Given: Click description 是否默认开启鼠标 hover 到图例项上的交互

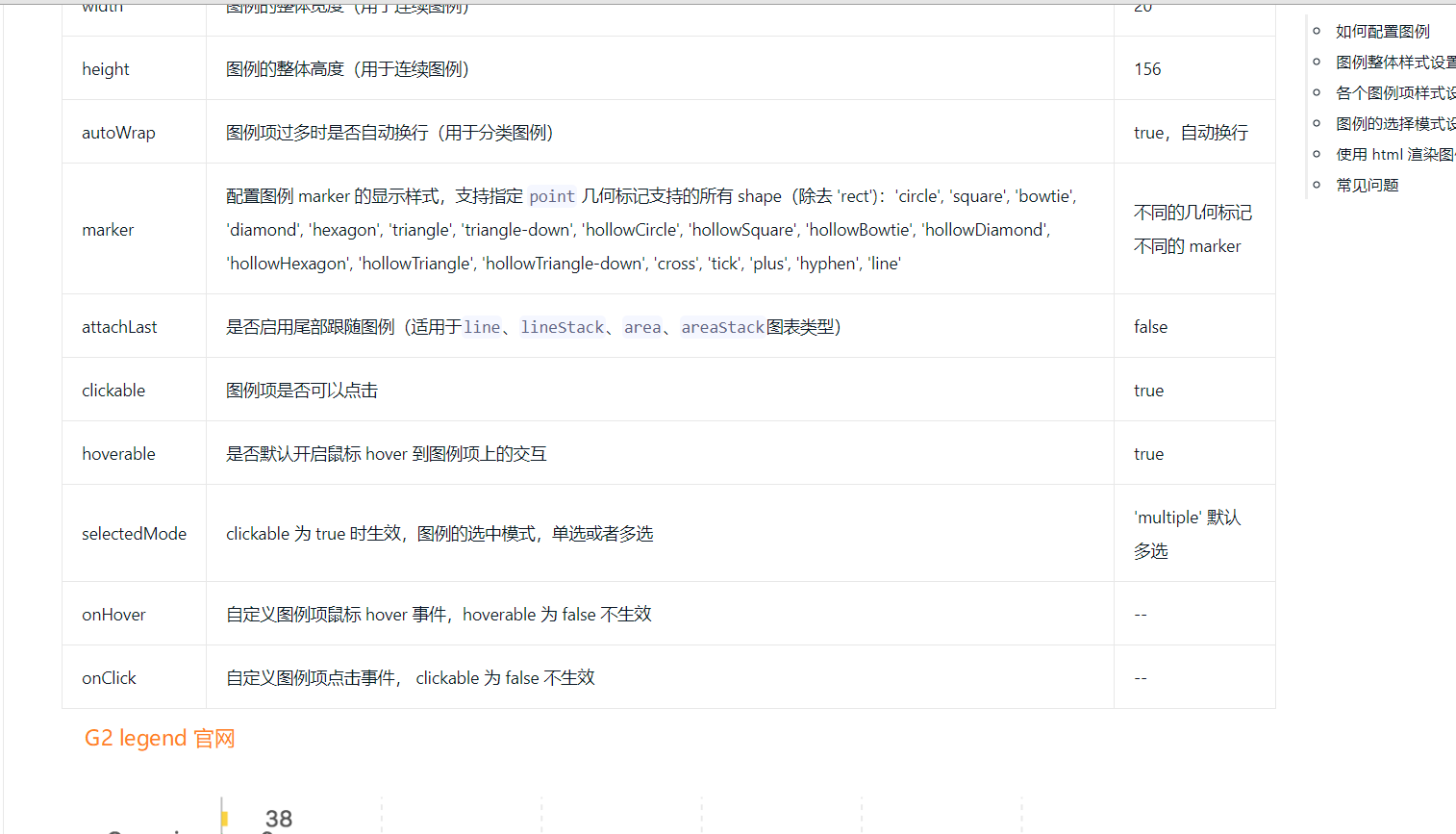Looking at the screenshot, I should tap(386, 454).
